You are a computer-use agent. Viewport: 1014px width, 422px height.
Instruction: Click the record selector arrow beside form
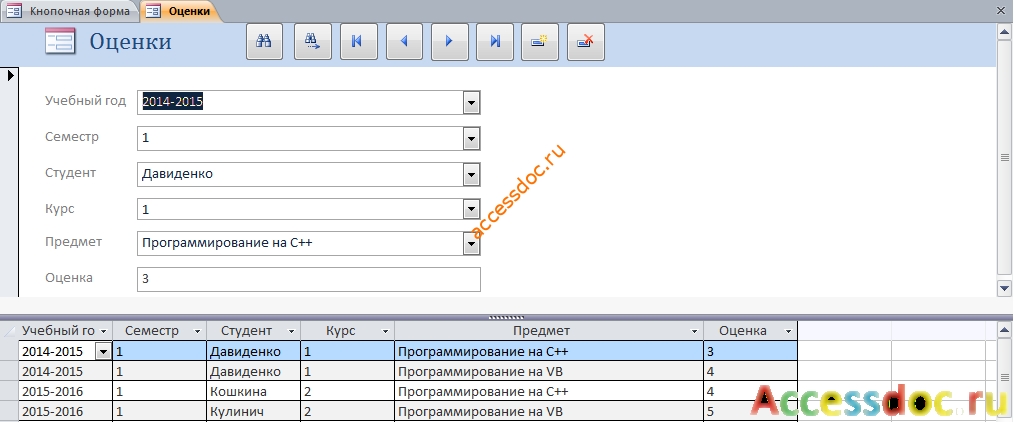(x=11, y=76)
